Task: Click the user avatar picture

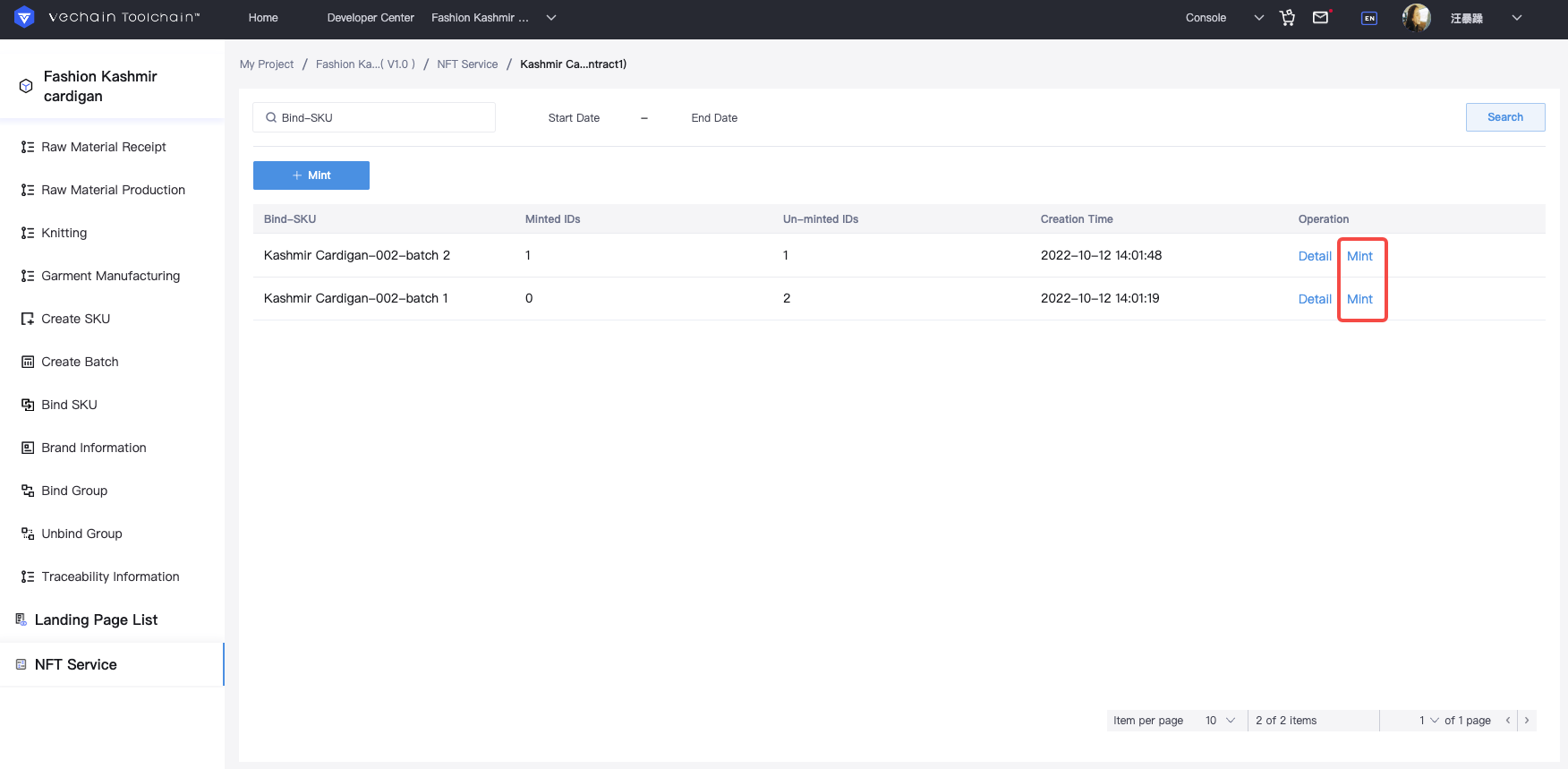Action: click(1417, 18)
